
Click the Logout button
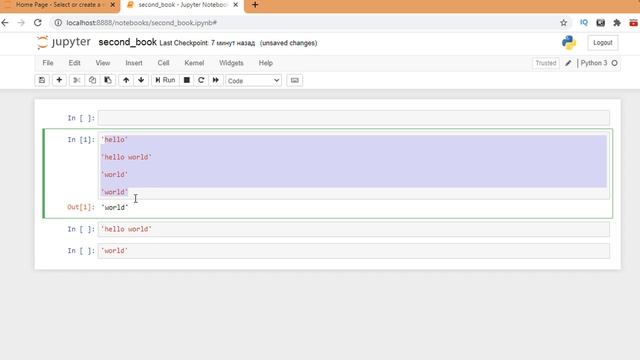pyautogui.click(x=602, y=42)
